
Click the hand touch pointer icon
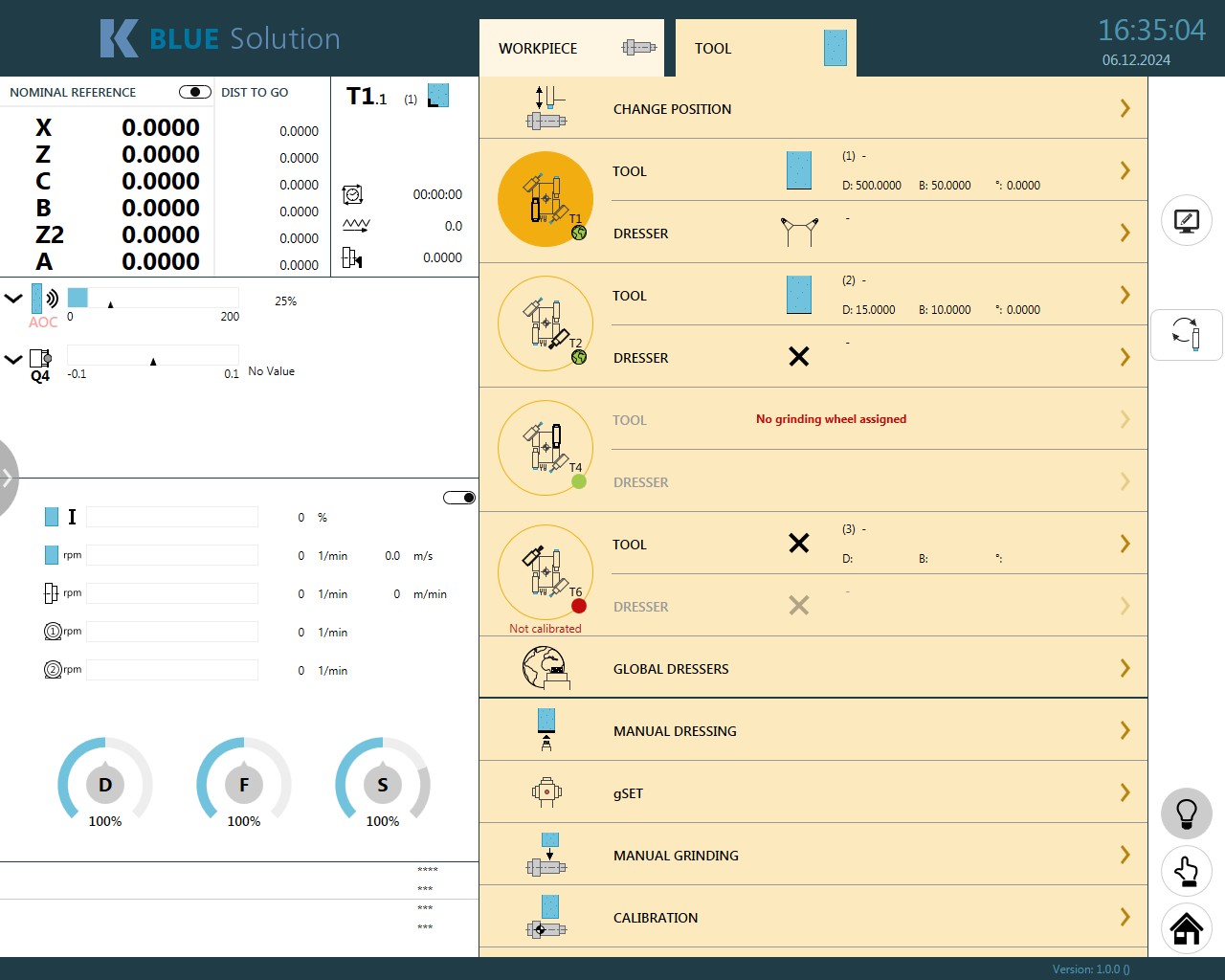point(1187,871)
